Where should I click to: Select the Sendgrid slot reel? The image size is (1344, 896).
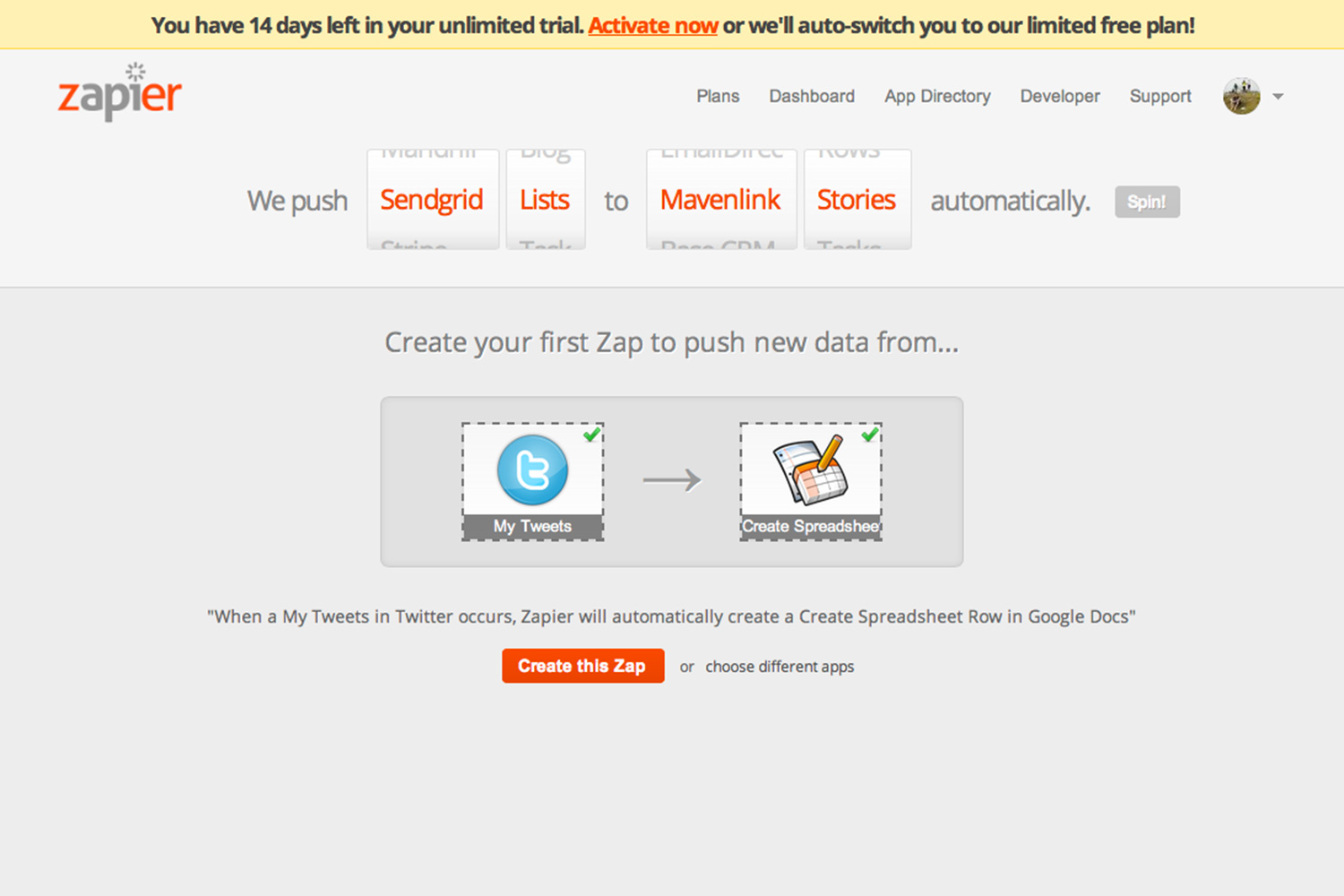(x=432, y=200)
